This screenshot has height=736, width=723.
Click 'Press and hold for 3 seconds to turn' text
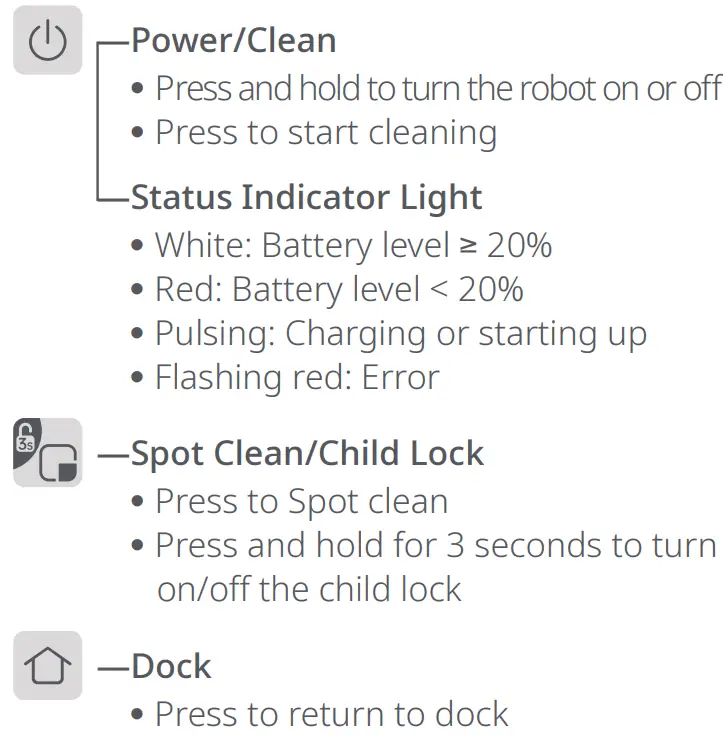[x=436, y=545]
